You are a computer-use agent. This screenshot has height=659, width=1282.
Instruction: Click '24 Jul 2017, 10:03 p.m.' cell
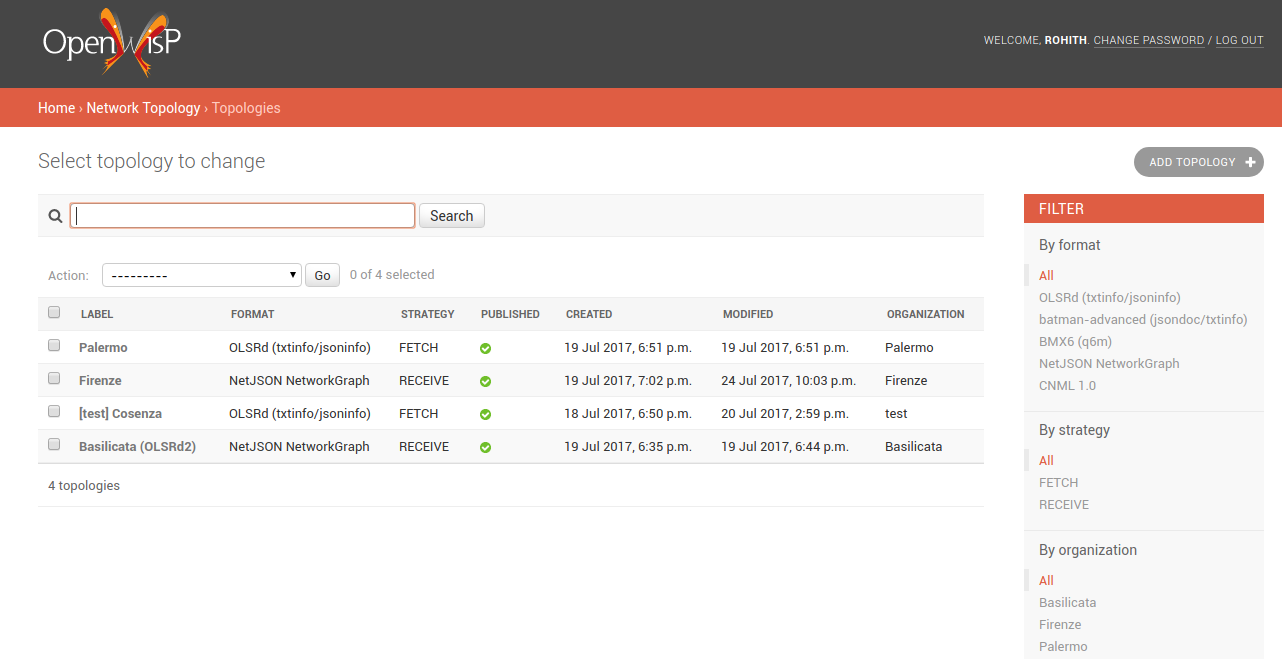point(789,381)
